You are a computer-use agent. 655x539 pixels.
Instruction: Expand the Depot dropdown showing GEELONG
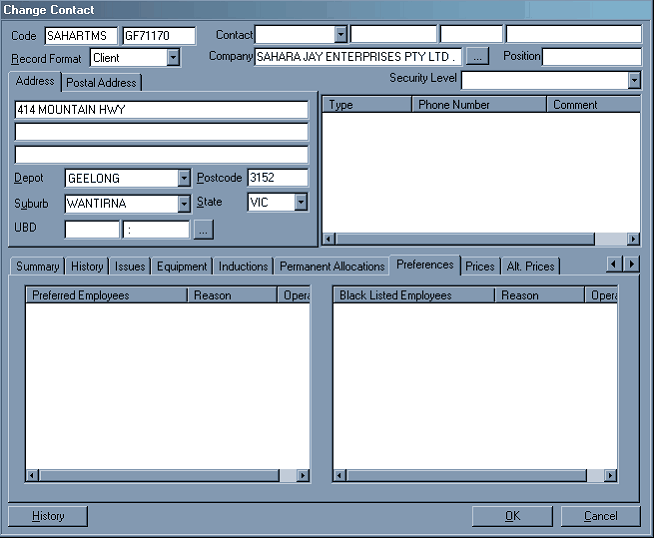pyautogui.click(x=184, y=178)
